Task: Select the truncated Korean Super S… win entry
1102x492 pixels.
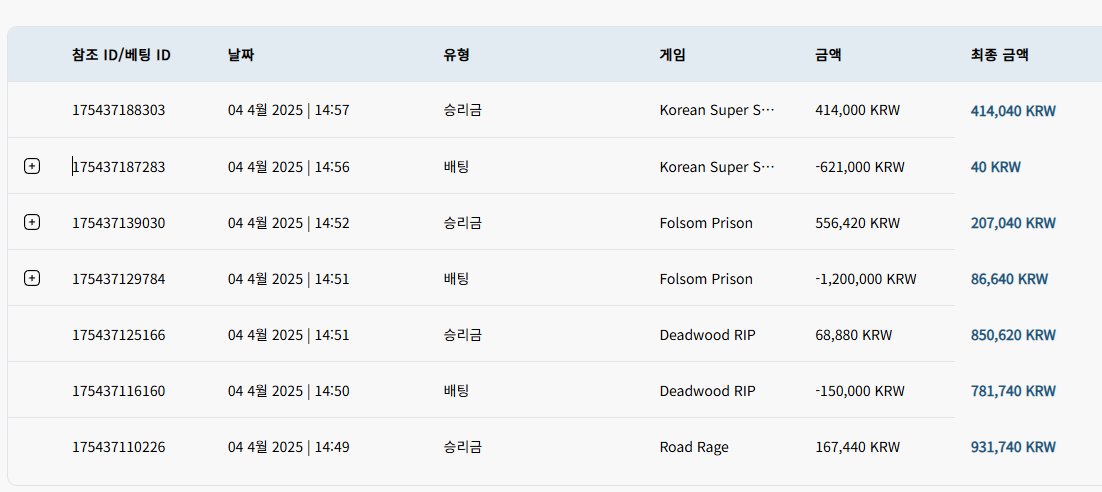Action: click(x=717, y=110)
